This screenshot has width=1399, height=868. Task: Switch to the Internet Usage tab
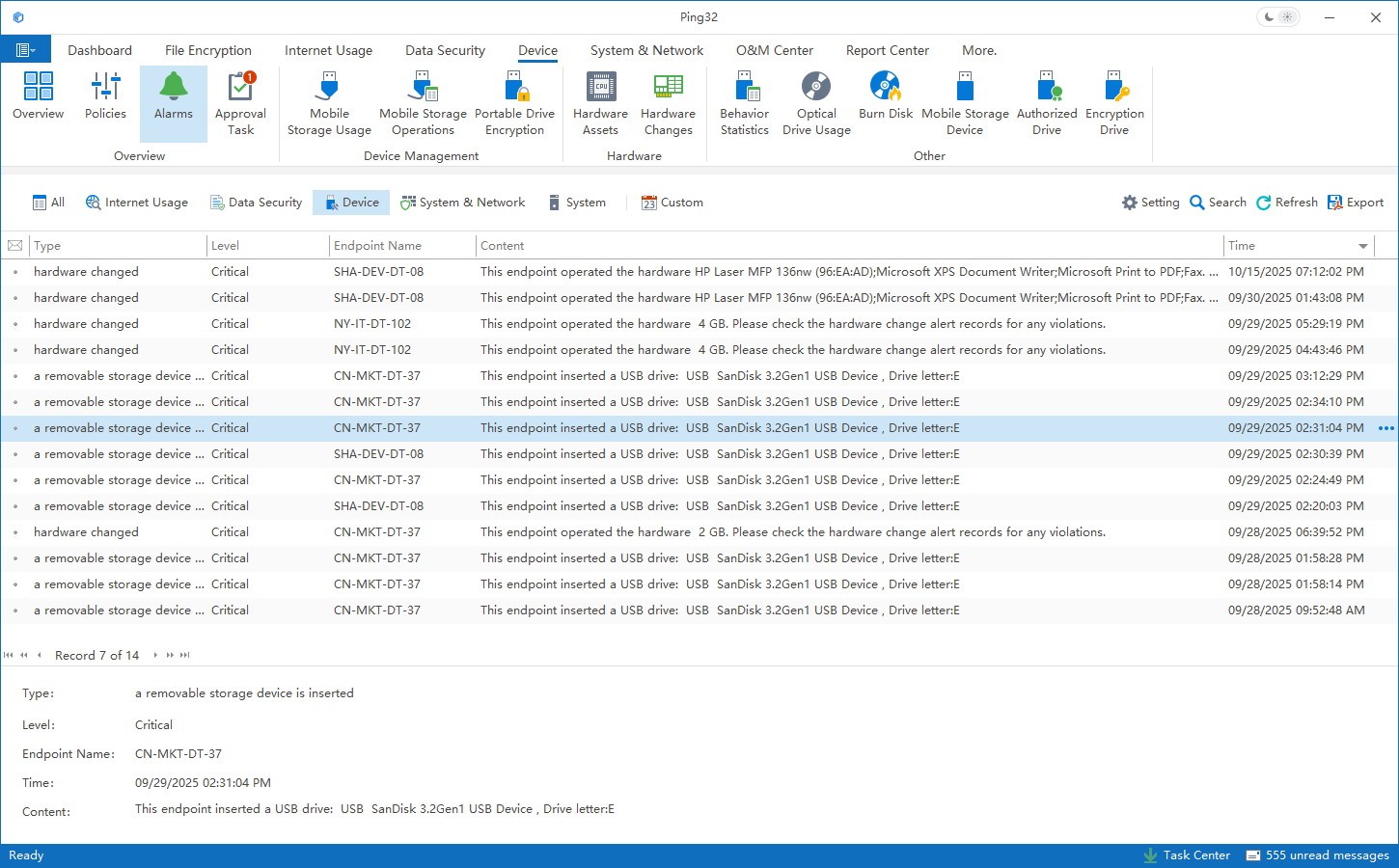click(x=328, y=50)
